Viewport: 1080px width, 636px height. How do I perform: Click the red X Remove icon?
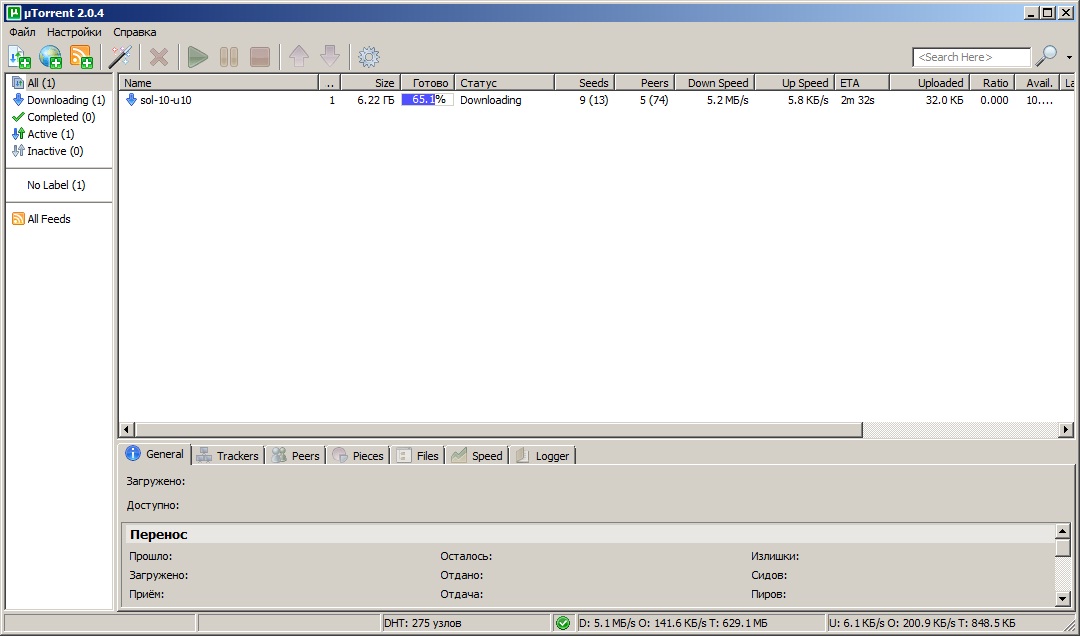tap(159, 57)
